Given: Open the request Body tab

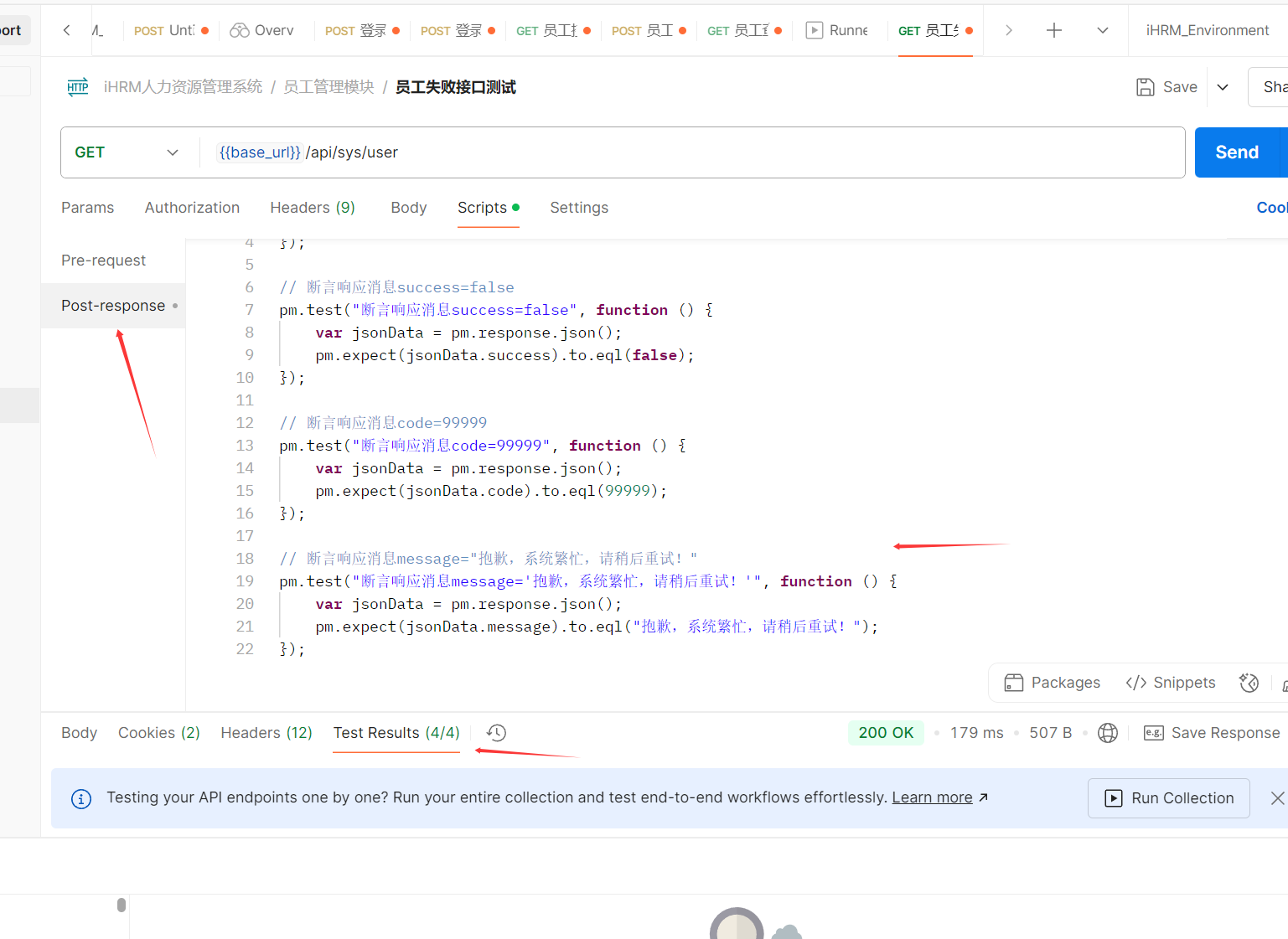Looking at the screenshot, I should click(409, 208).
